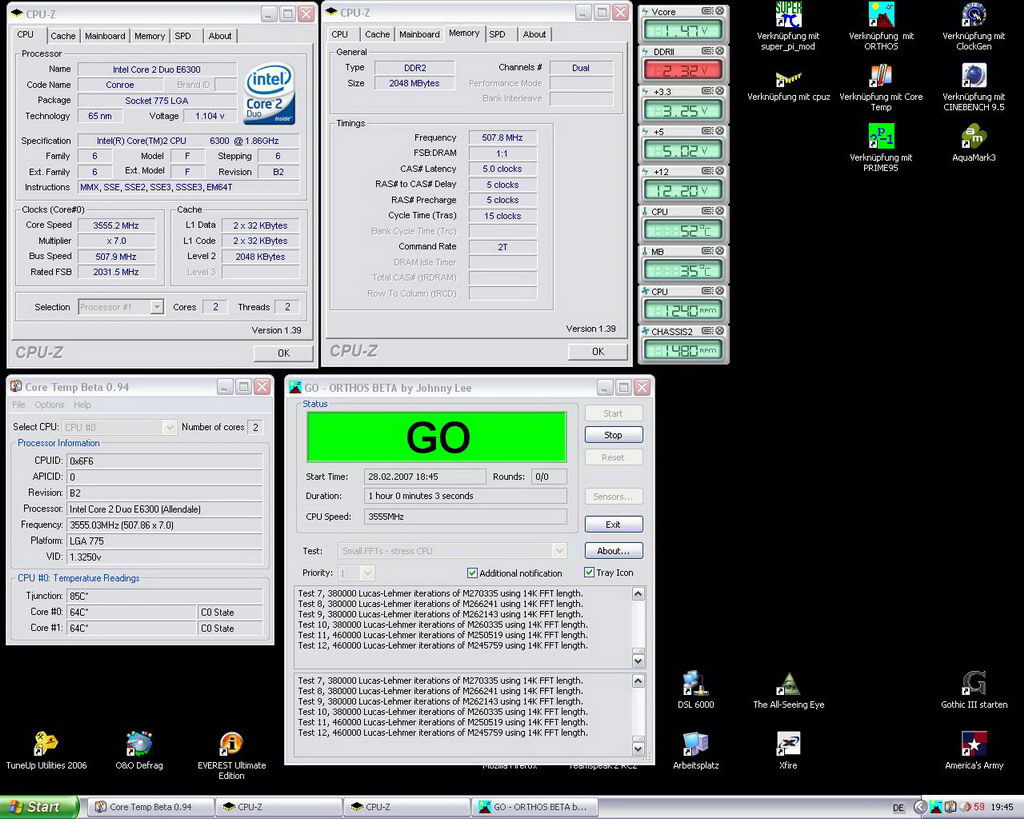Click the Tjunction 85C field

tap(165, 596)
